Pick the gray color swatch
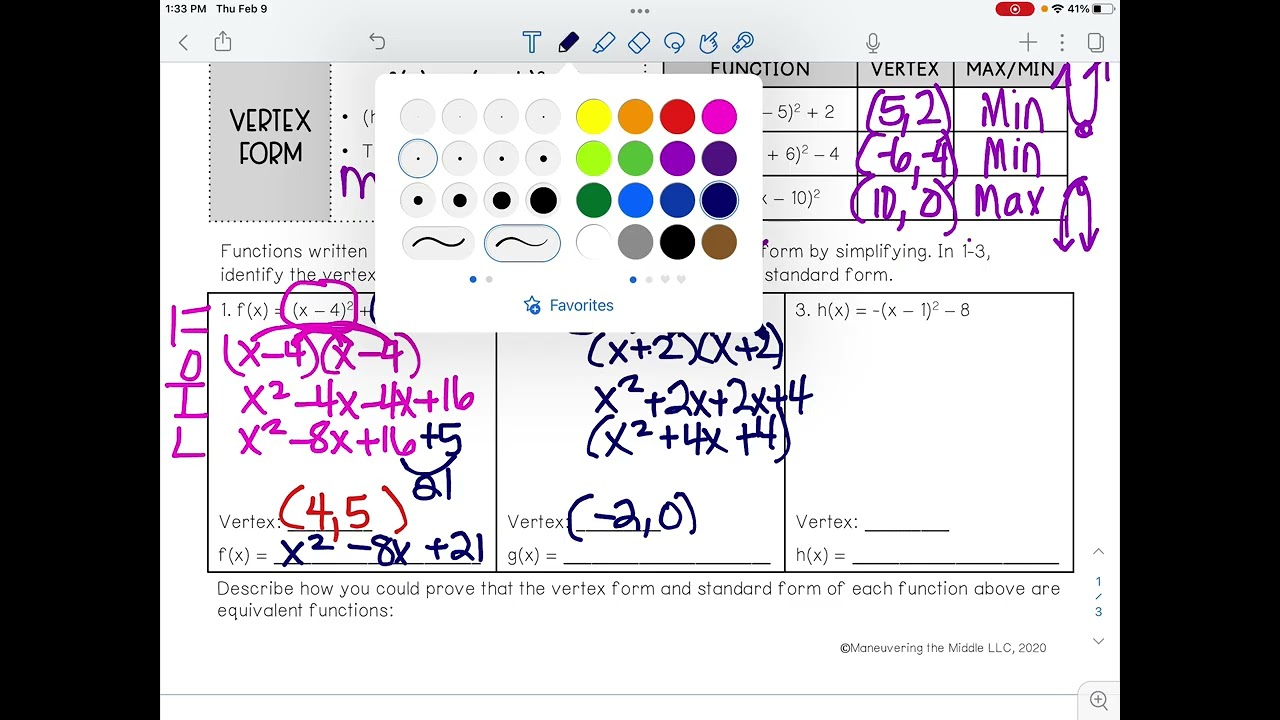The width and height of the screenshot is (1280, 720). [x=636, y=242]
